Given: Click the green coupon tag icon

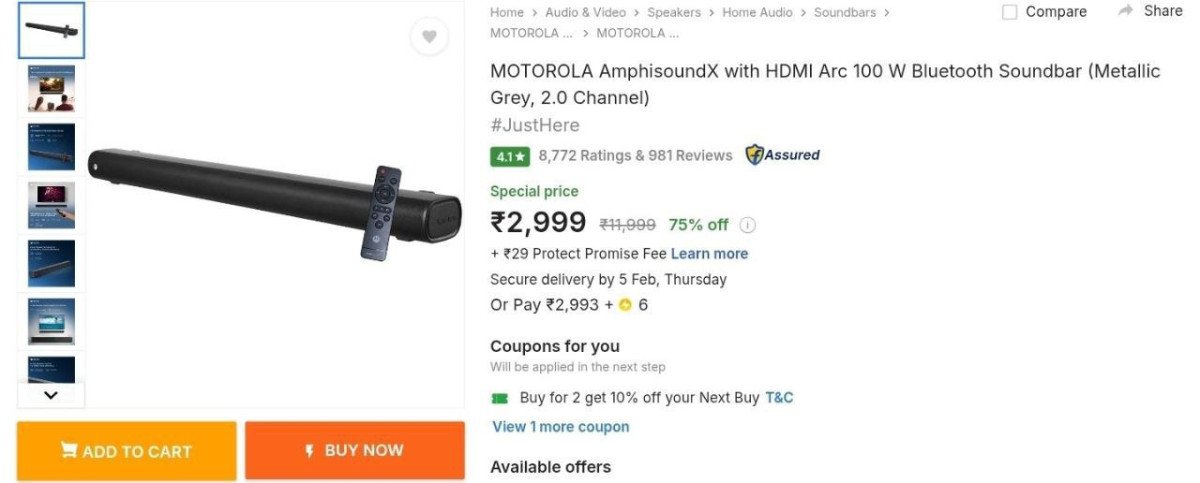Looking at the screenshot, I should [500, 398].
